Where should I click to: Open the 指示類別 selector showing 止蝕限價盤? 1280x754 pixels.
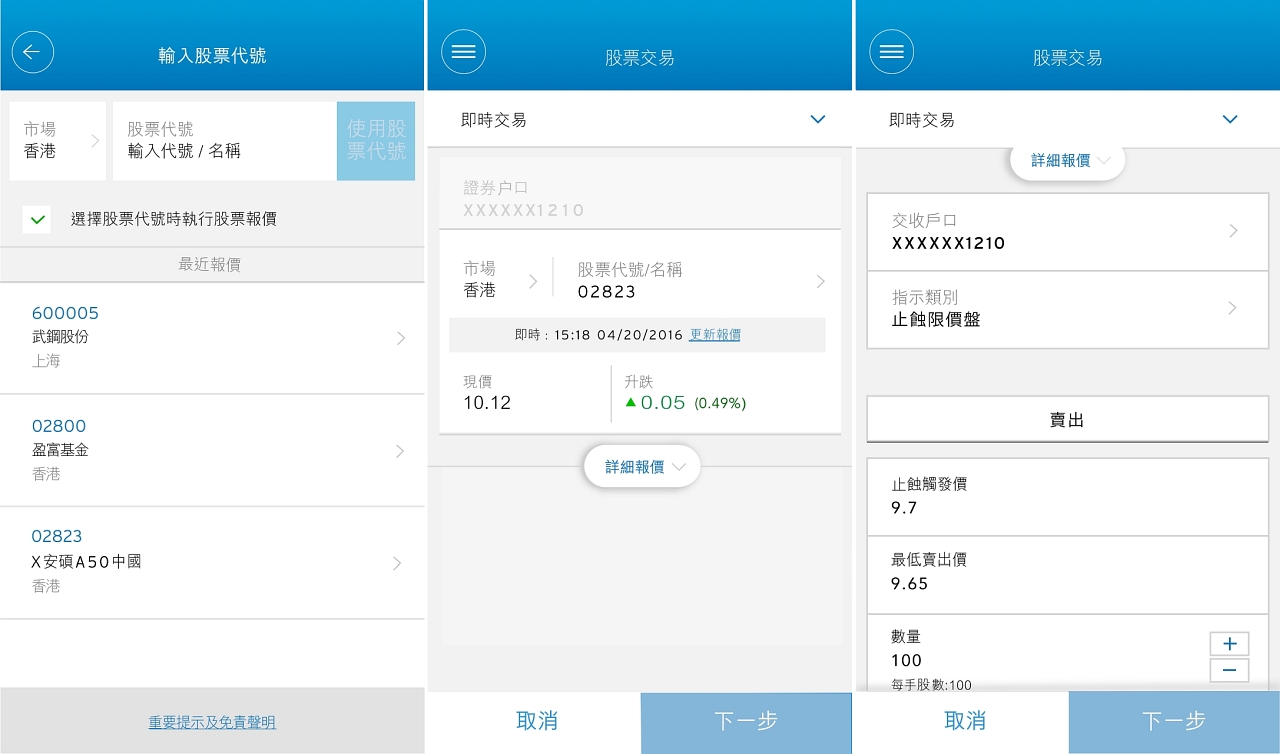click(1067, 309)
